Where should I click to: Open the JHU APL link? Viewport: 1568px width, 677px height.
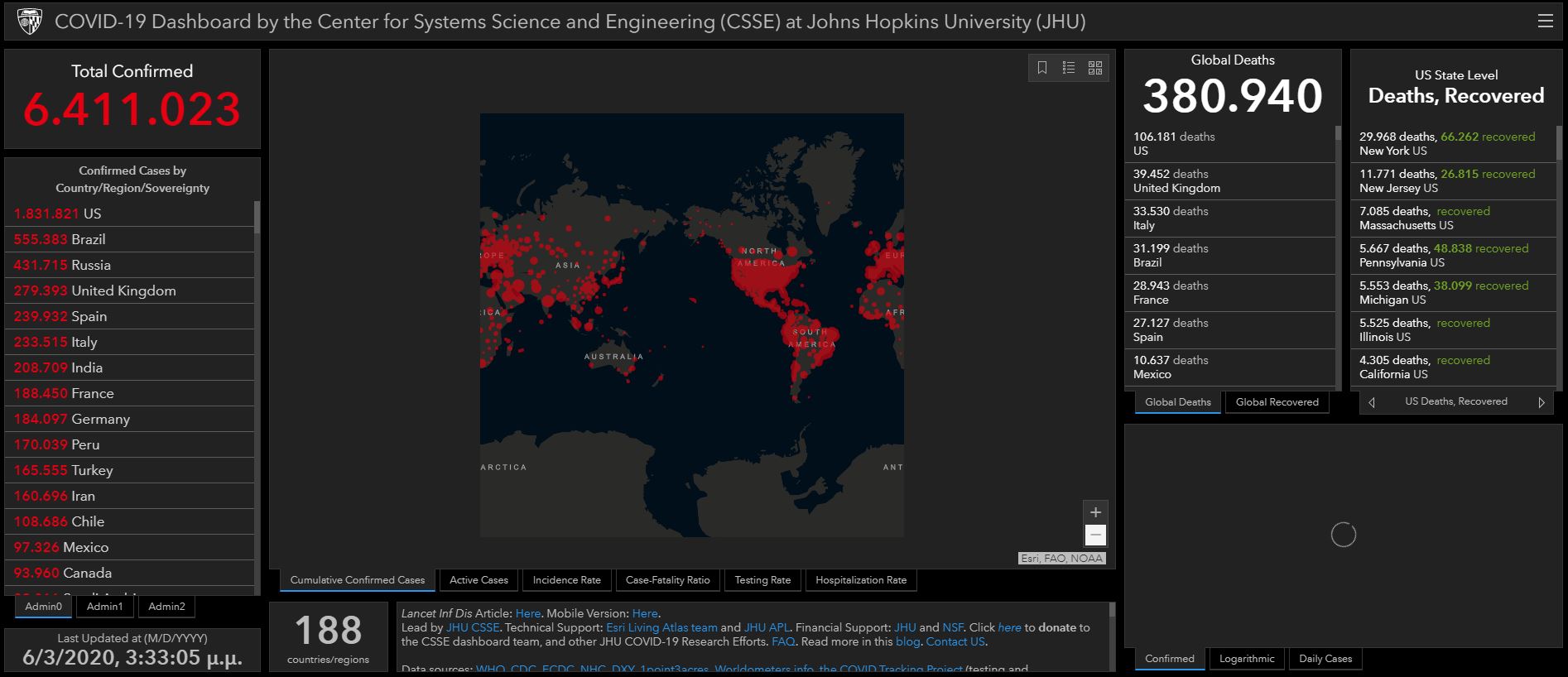pyautogui.click(x=767, y=627)
